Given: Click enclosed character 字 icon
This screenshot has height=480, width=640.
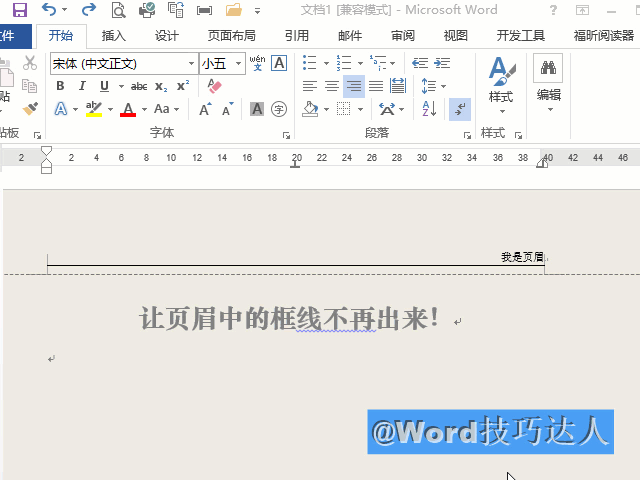Looking at the screenshot, I should (279, 109).
